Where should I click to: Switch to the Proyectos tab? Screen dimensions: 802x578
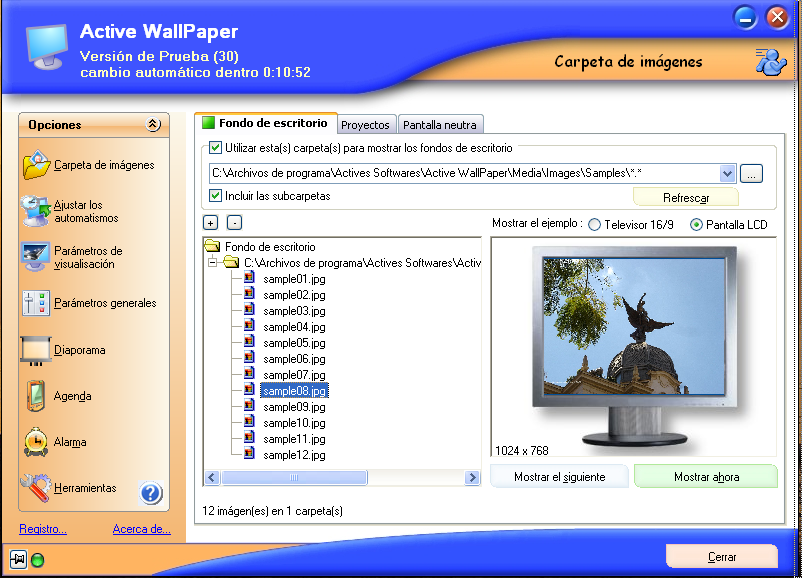click(365, 125)
